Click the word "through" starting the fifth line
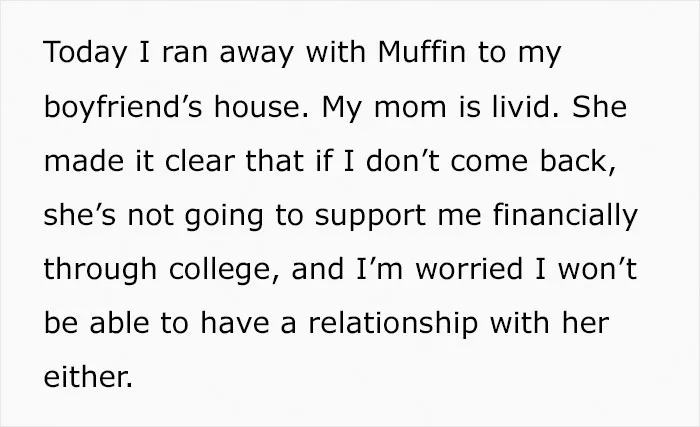 (x=100, y=270)
